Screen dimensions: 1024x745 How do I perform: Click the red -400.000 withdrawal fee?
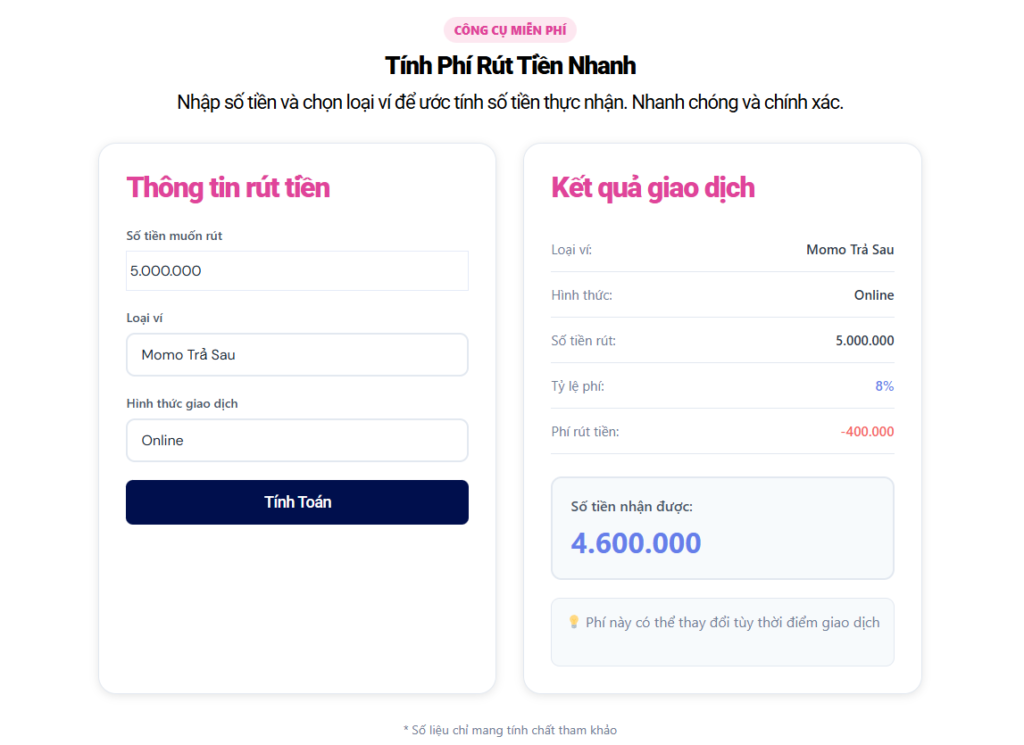pyautogui.click(x=867, y=432)
